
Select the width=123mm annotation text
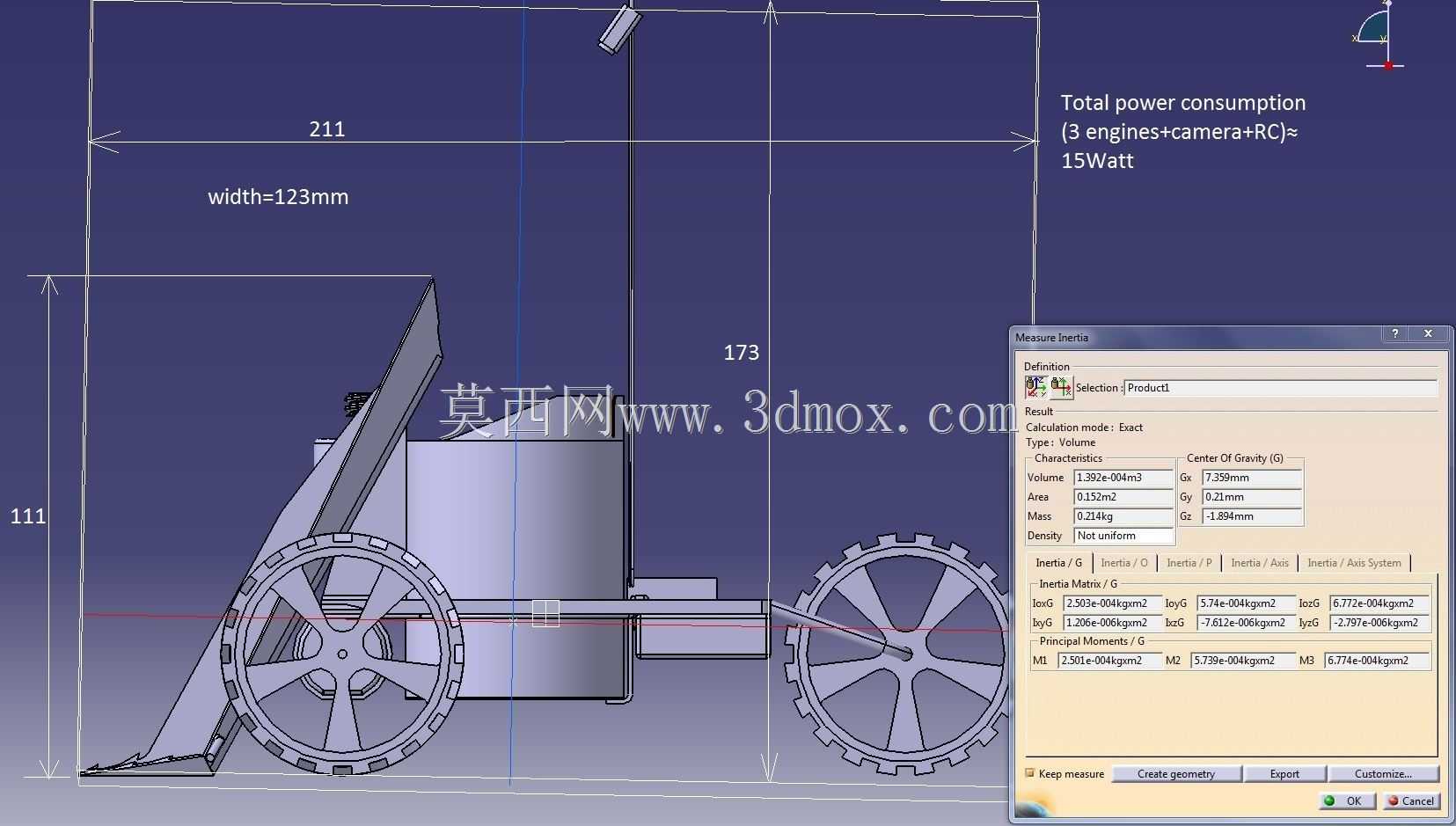tap(278, 197)
